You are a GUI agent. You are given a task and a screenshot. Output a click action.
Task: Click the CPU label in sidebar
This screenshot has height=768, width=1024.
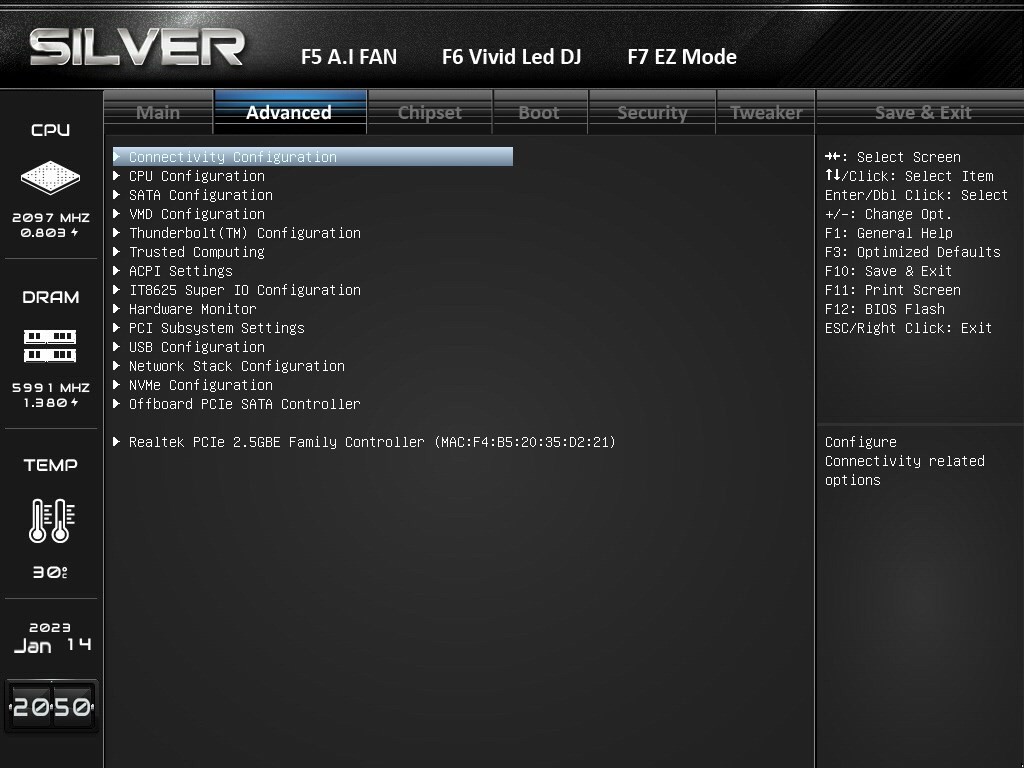tap(50, 130)
